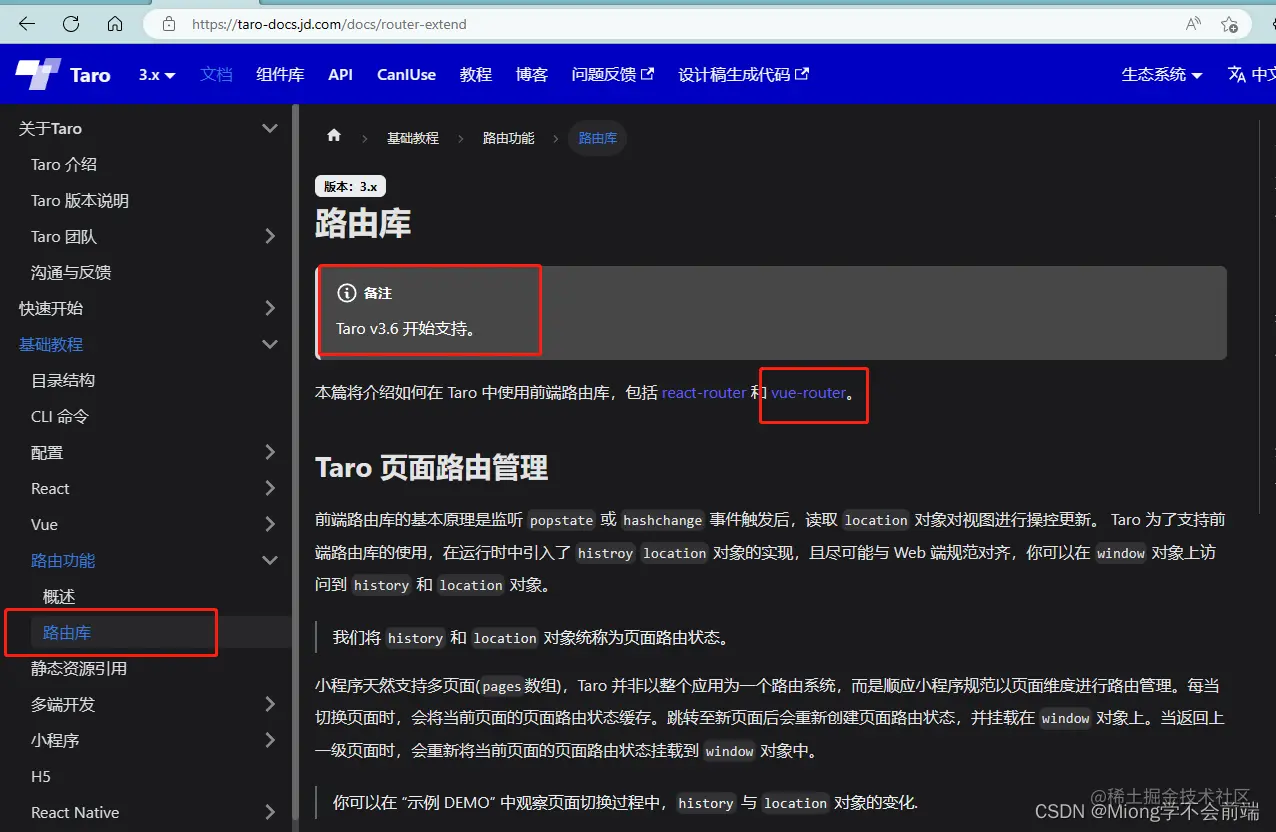Reload the page with refresh icon
1276x832 pixels.
71,24
